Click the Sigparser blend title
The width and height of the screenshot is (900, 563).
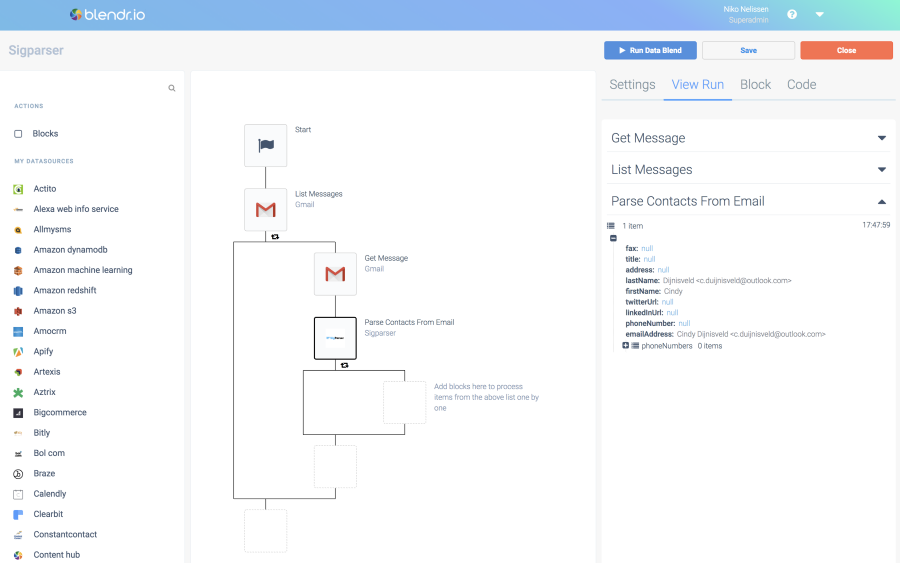tap(36, 51)
